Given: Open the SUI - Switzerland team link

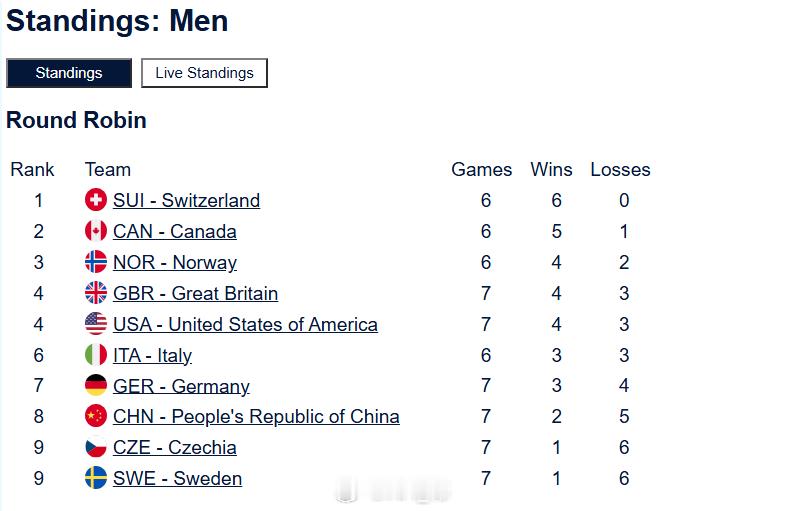Looking at the screenshot, I should pos(187,200).
